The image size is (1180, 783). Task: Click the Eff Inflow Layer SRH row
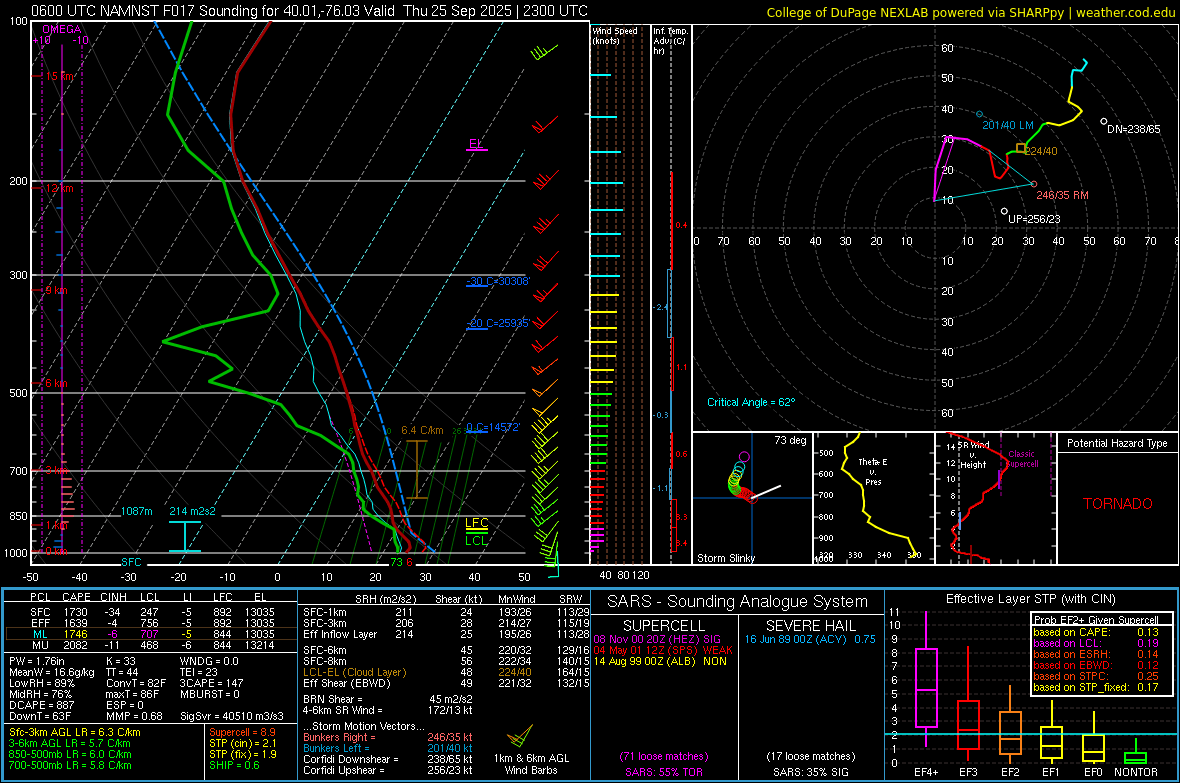[x=446, y=634]
